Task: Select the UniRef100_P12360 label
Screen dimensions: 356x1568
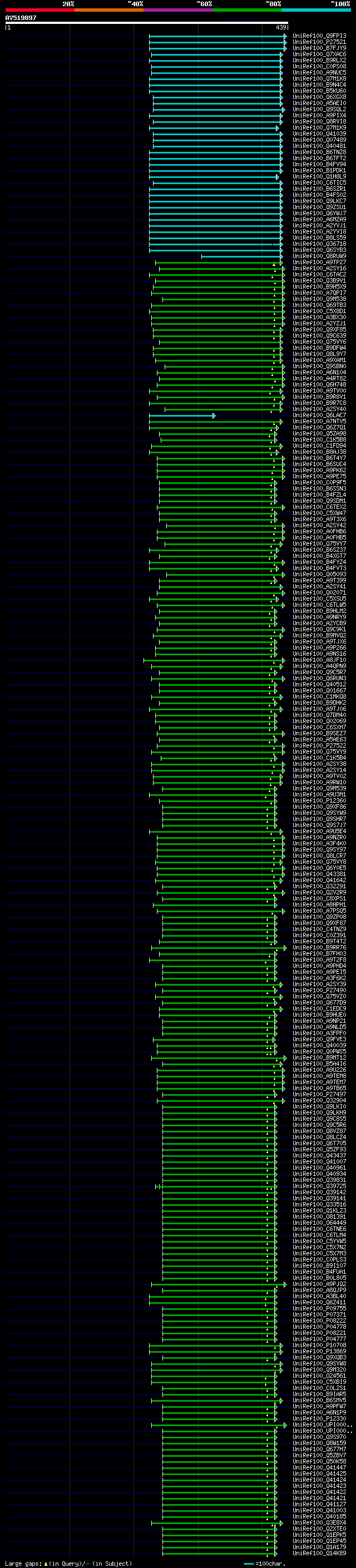Action: (x=319, y=800)
